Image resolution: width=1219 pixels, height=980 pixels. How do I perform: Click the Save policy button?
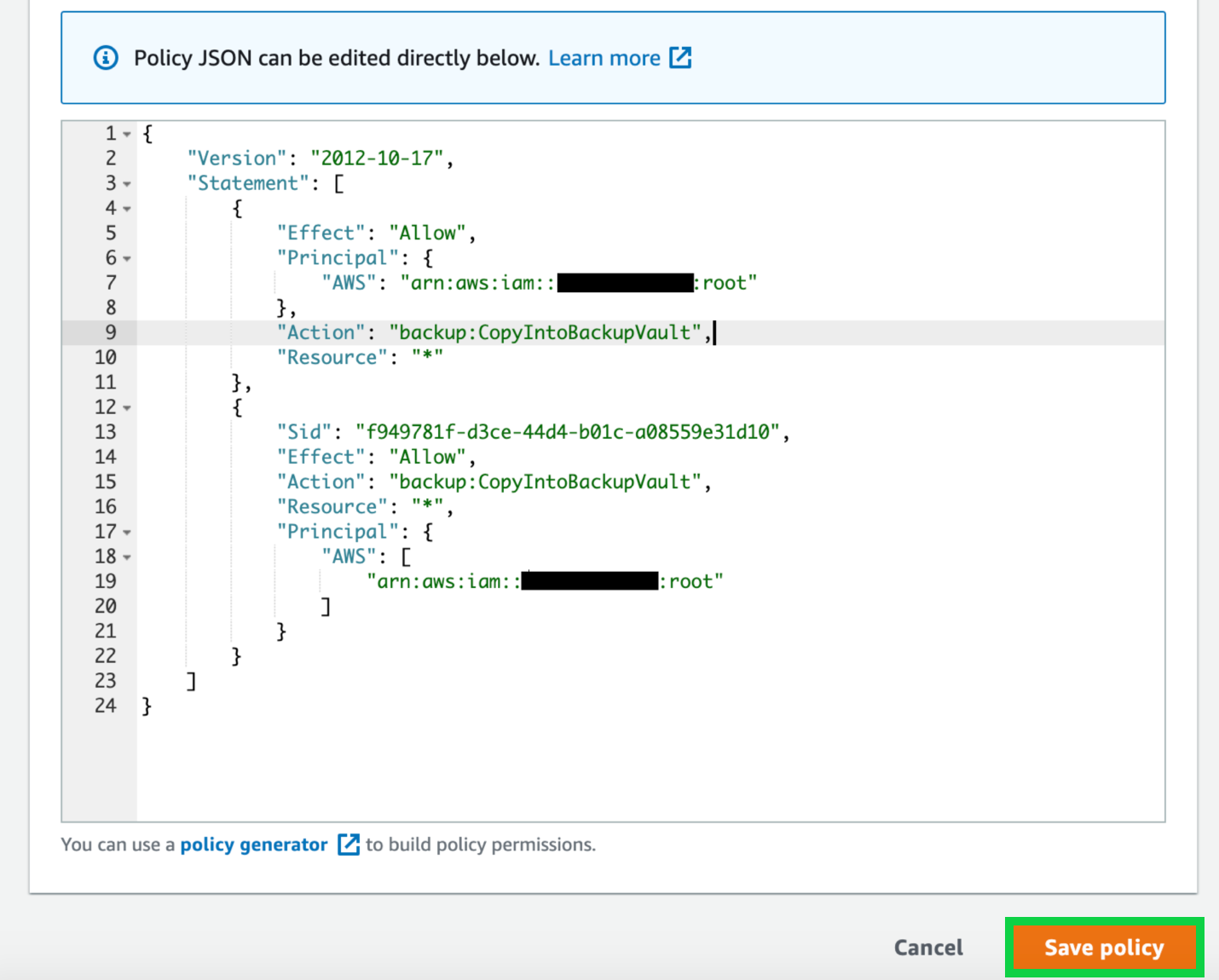tap(1103, 947)
